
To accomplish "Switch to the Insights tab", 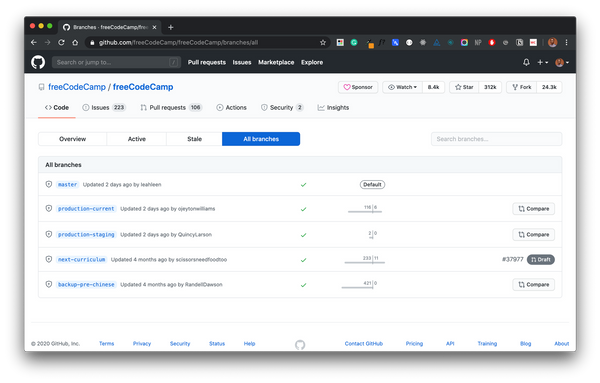I will coord(333,108).
